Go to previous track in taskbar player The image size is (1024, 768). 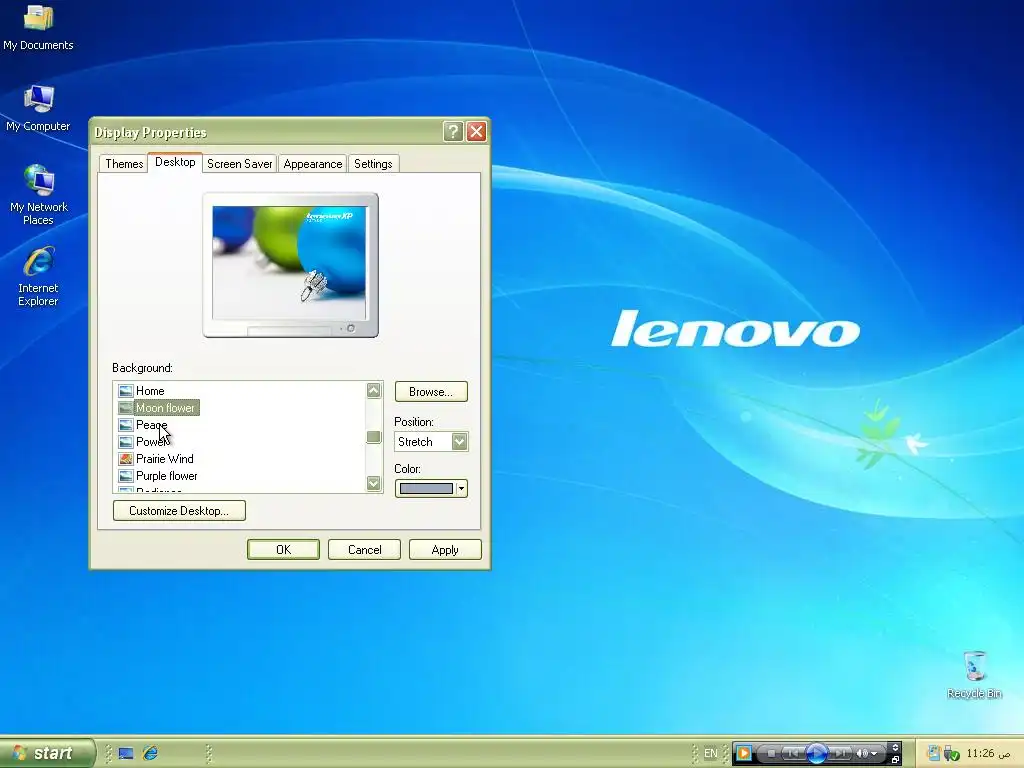[x=792, y=753]
